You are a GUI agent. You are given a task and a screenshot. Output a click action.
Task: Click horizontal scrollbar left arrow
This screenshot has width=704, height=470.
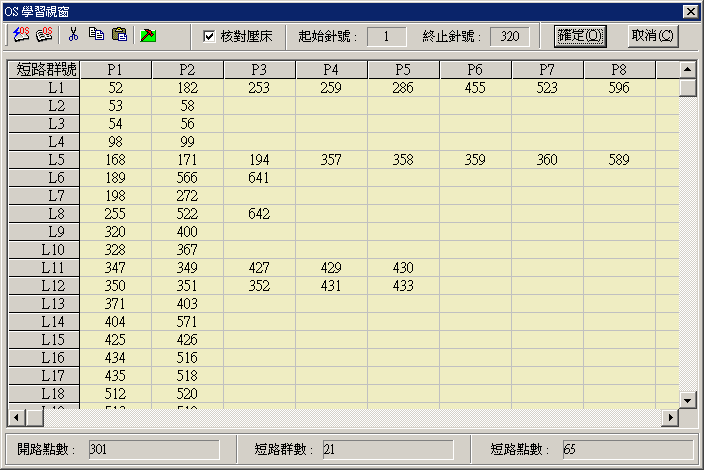coord(16,416)
